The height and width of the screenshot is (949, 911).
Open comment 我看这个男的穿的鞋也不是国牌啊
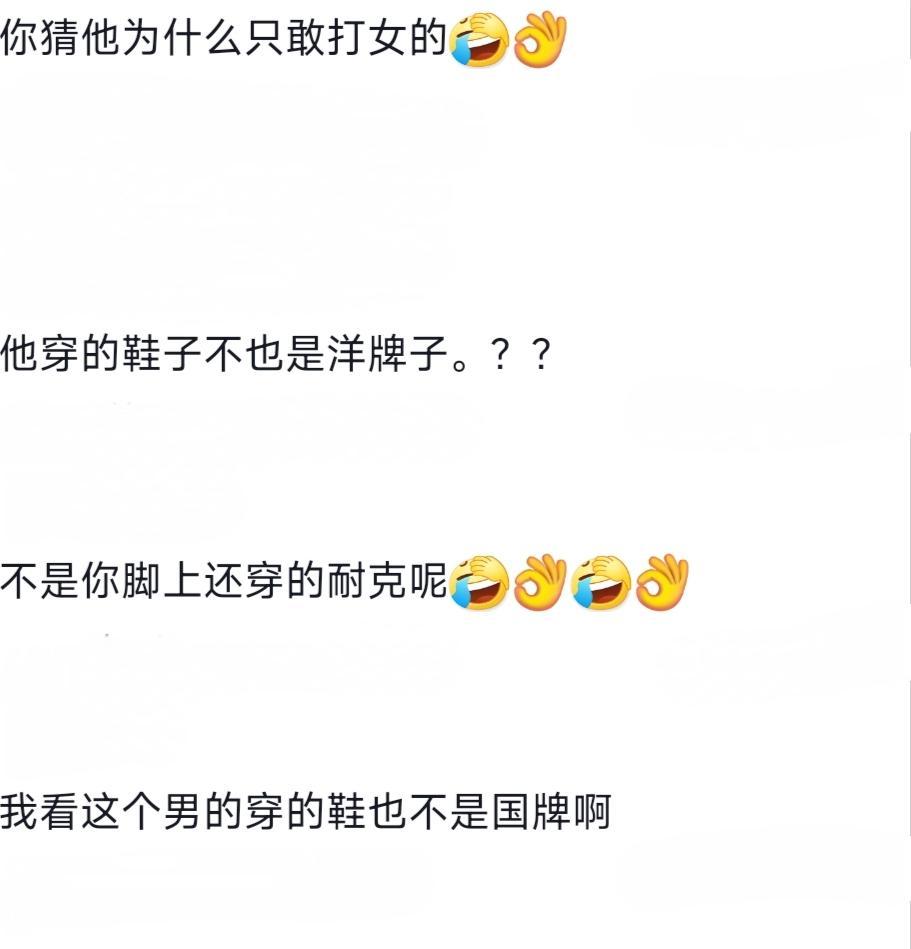coord(306,812)
